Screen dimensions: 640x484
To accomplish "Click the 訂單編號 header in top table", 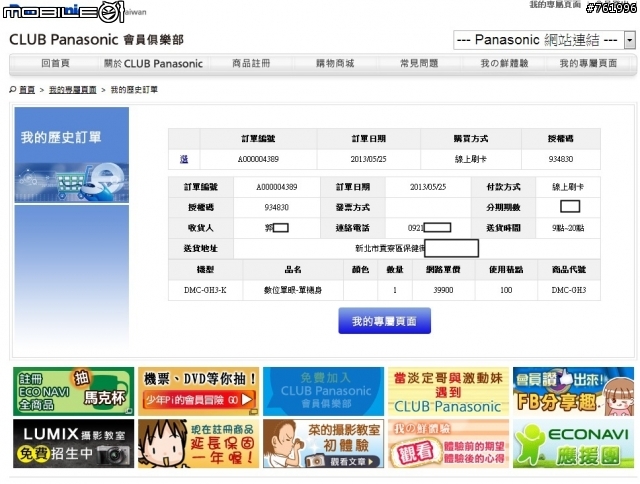I will [258, 139].
